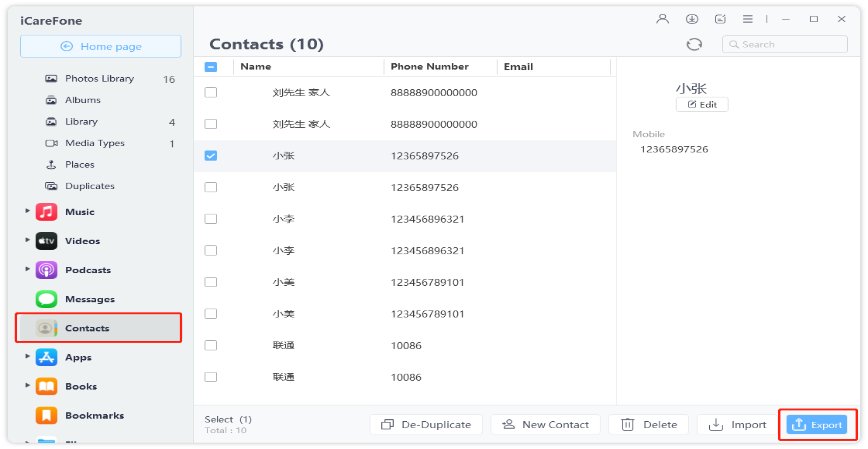868x449 pixels.
Task: Toggle the select-all contacts checkbox
Action: 211,67
